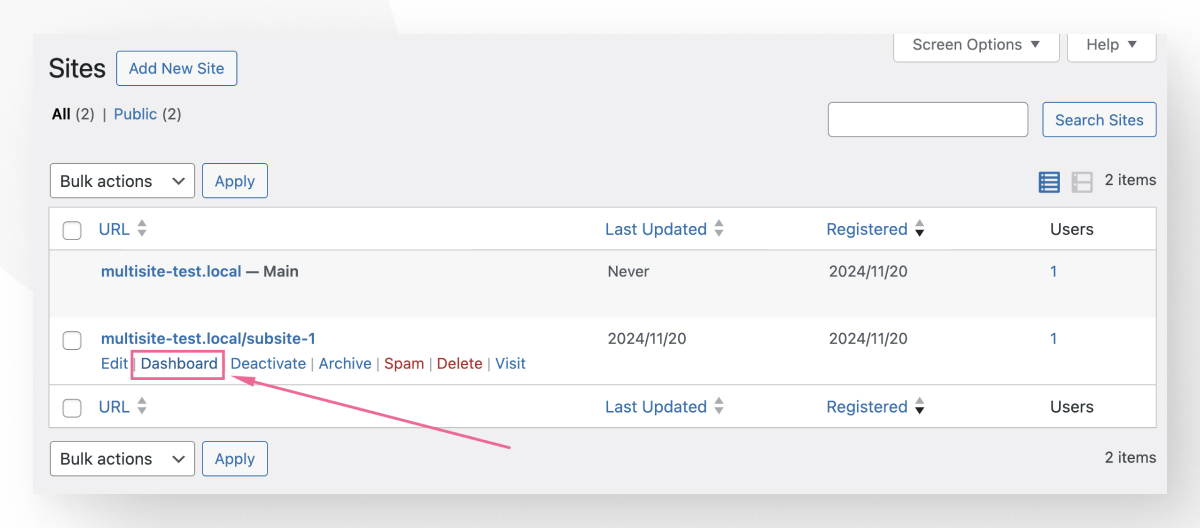This screenshot has height=528, width=1200.
Task: Click into the search sites text field
Action: tap(927, 120)
